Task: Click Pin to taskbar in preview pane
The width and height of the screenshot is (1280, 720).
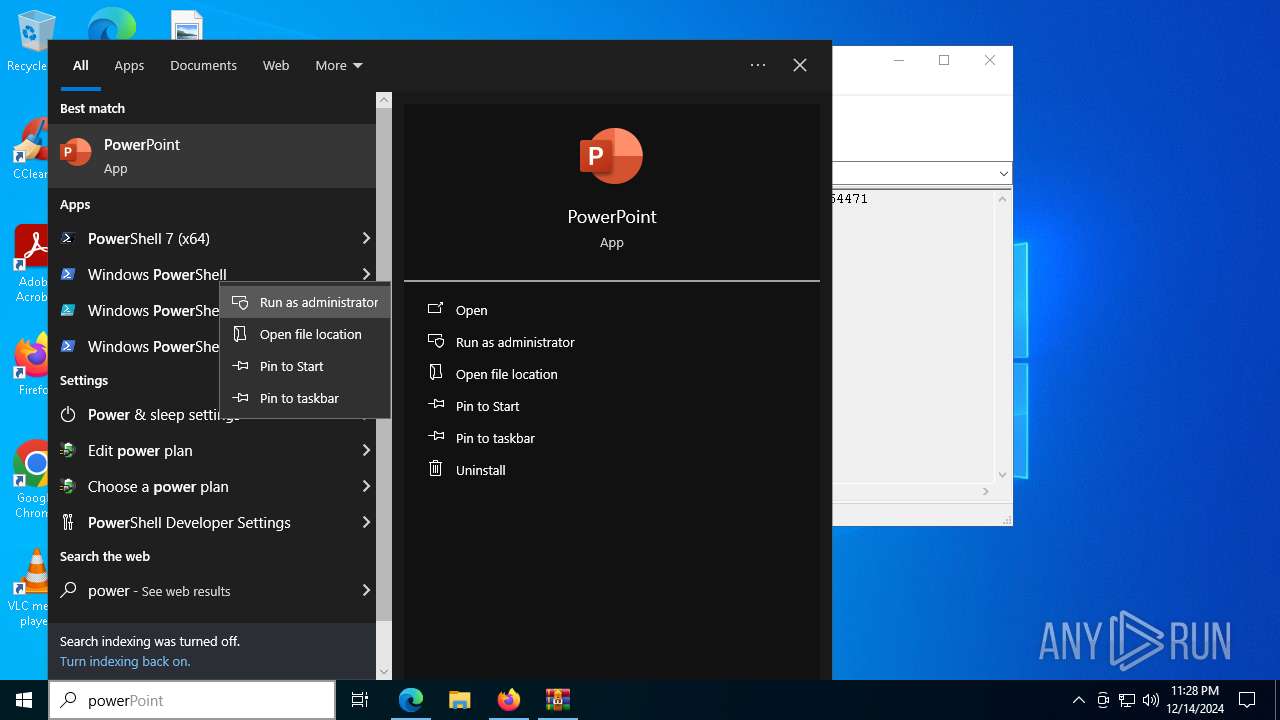Action: pos(482,438)
